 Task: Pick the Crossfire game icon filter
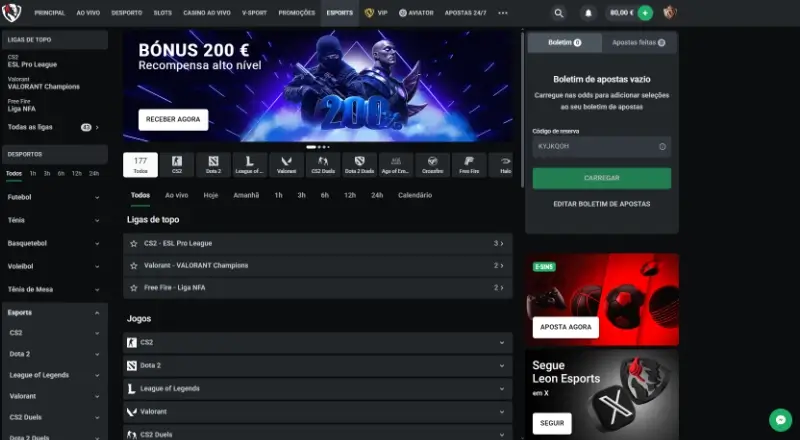click(x=432, y=164)
